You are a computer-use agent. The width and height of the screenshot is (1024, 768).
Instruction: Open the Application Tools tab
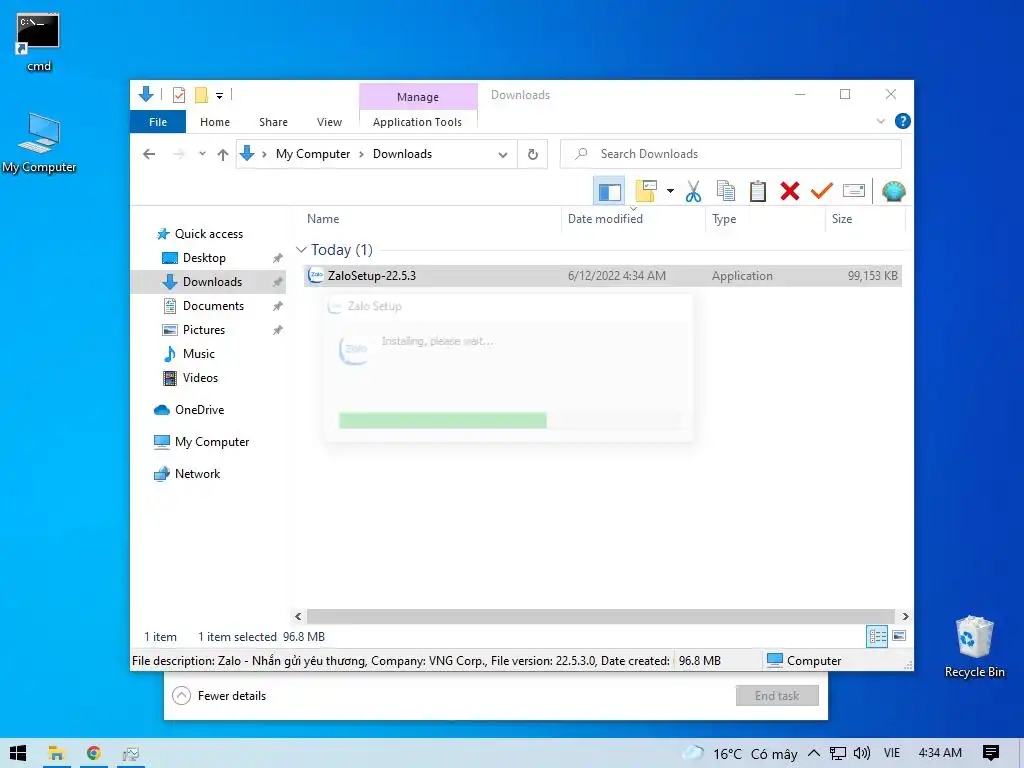(417, 122)
